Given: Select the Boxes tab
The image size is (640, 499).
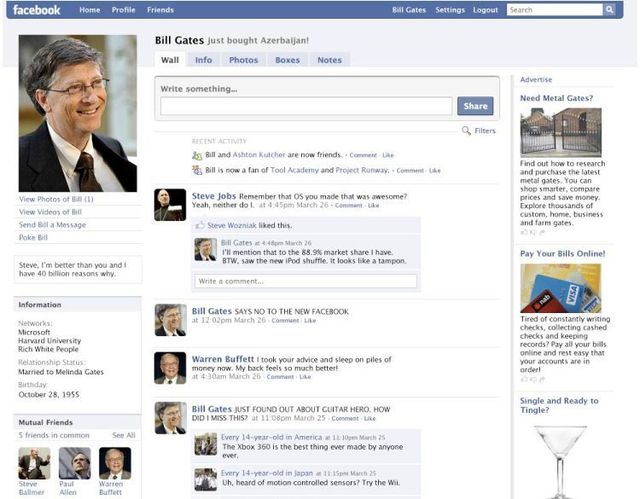Looking at the screenshot, I should coord(287,60).
